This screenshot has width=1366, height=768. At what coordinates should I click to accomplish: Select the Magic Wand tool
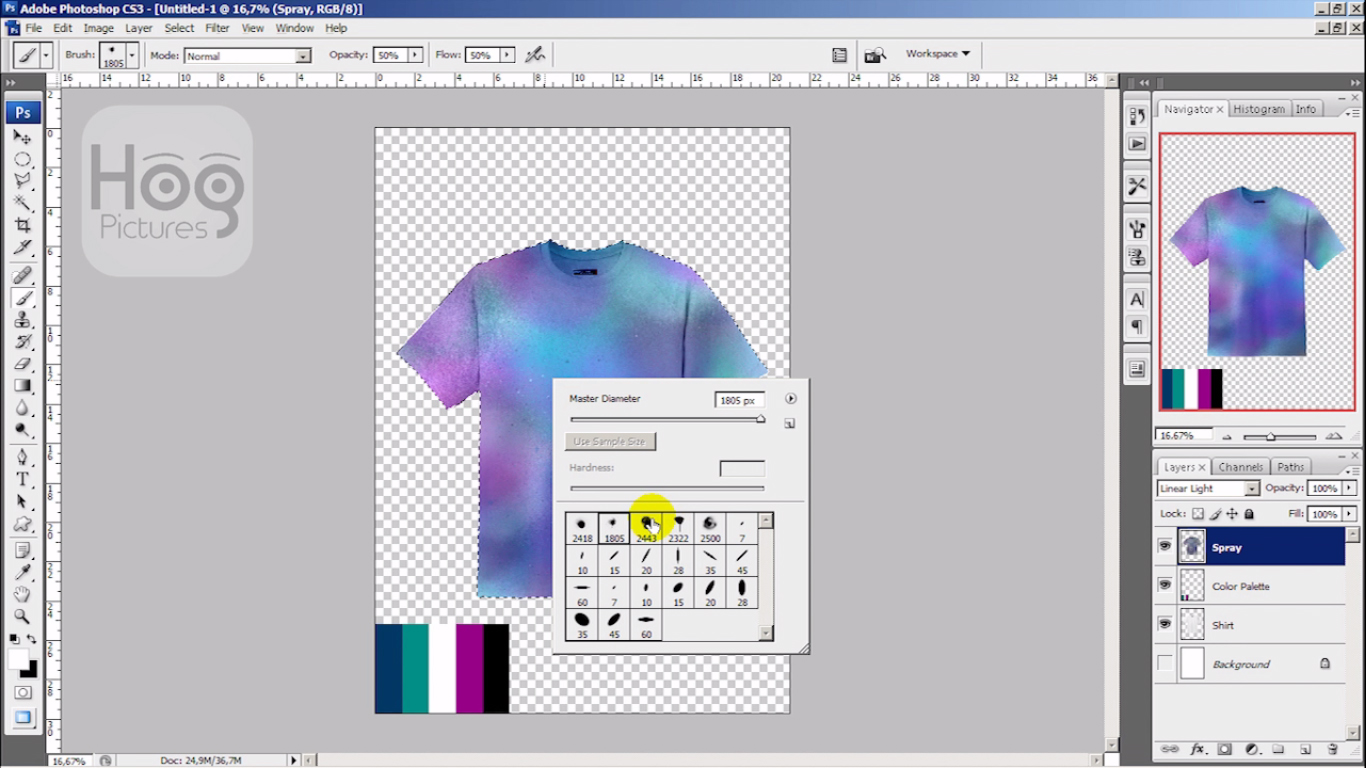click(22, 203)
